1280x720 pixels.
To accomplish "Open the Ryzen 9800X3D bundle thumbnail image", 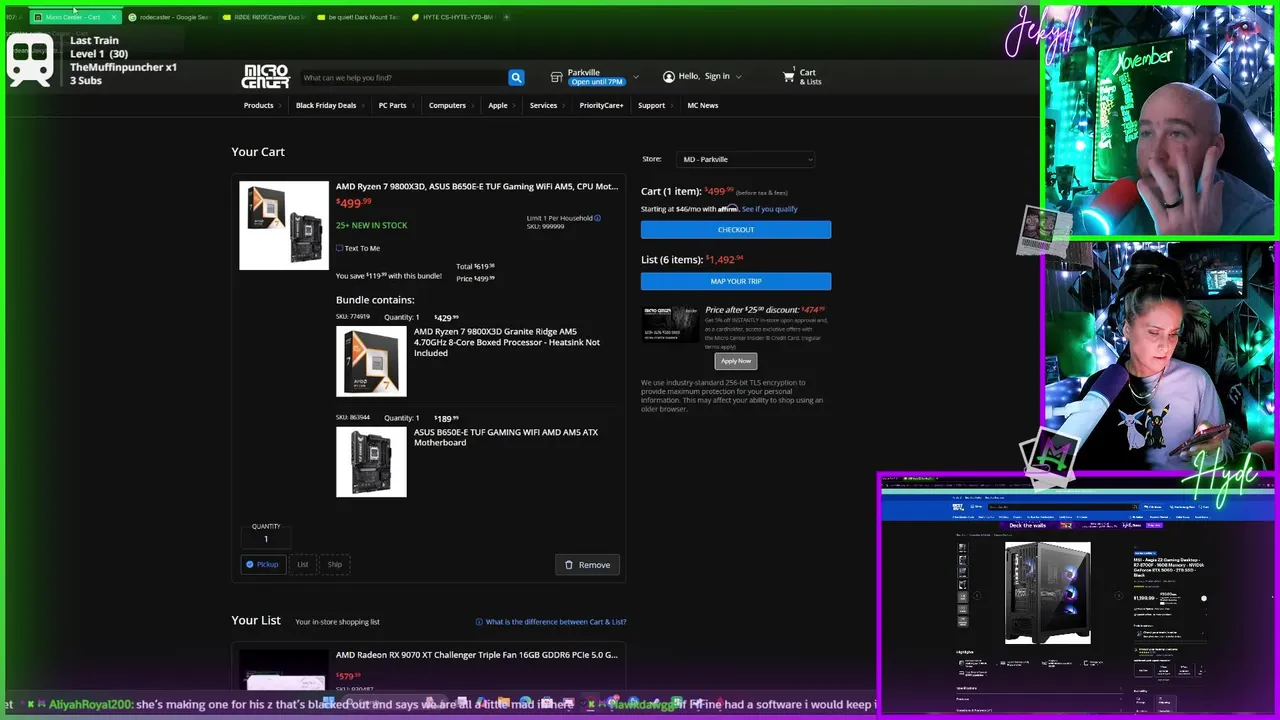I will (x=284, y=225).
